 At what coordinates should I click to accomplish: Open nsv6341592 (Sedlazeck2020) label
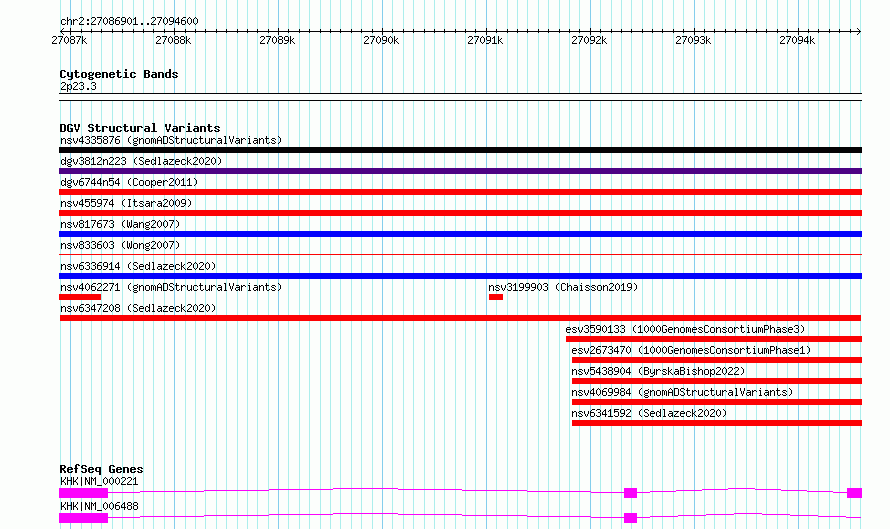(x=649, y=413)
